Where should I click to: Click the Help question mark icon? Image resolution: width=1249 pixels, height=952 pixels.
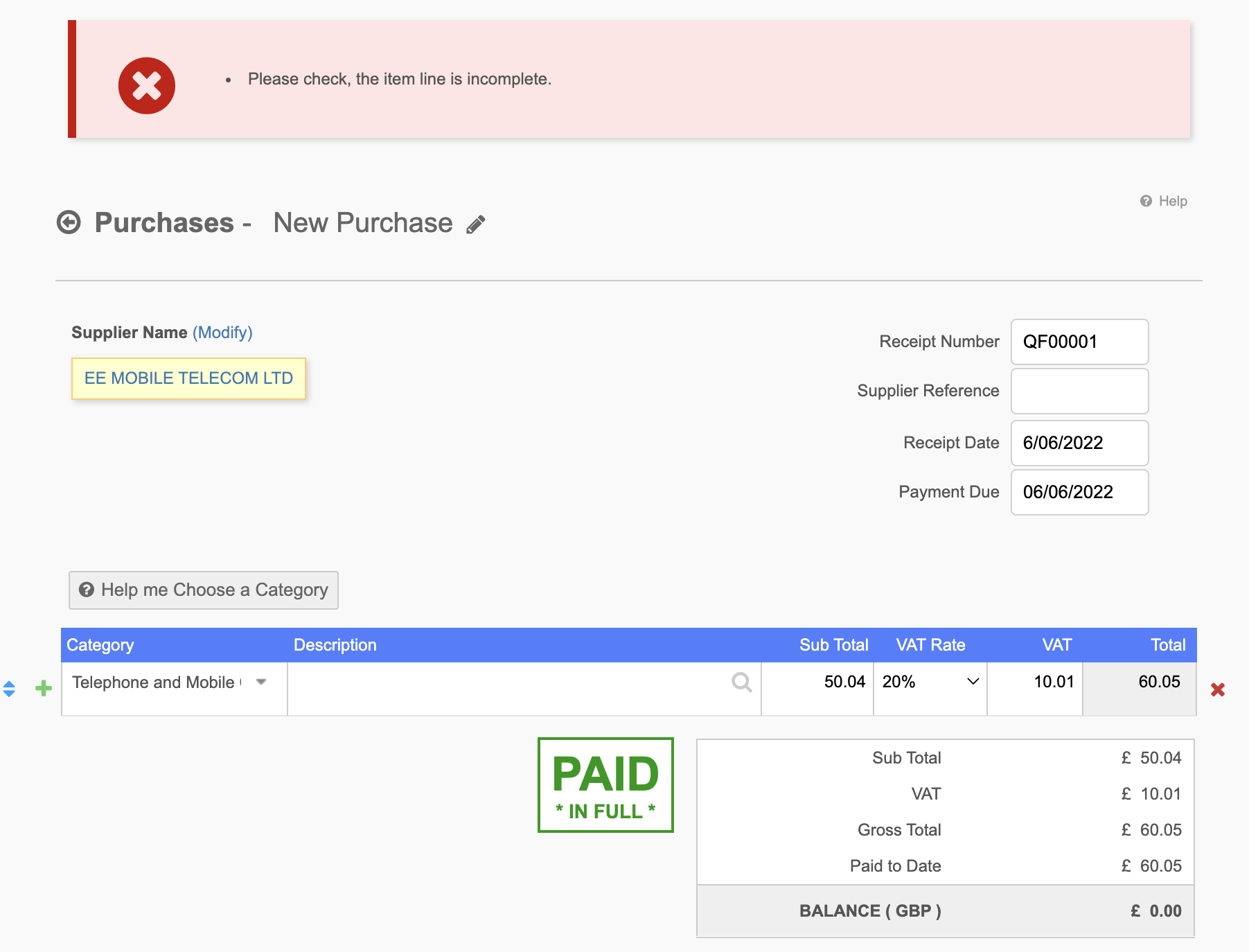(1146, 201)
